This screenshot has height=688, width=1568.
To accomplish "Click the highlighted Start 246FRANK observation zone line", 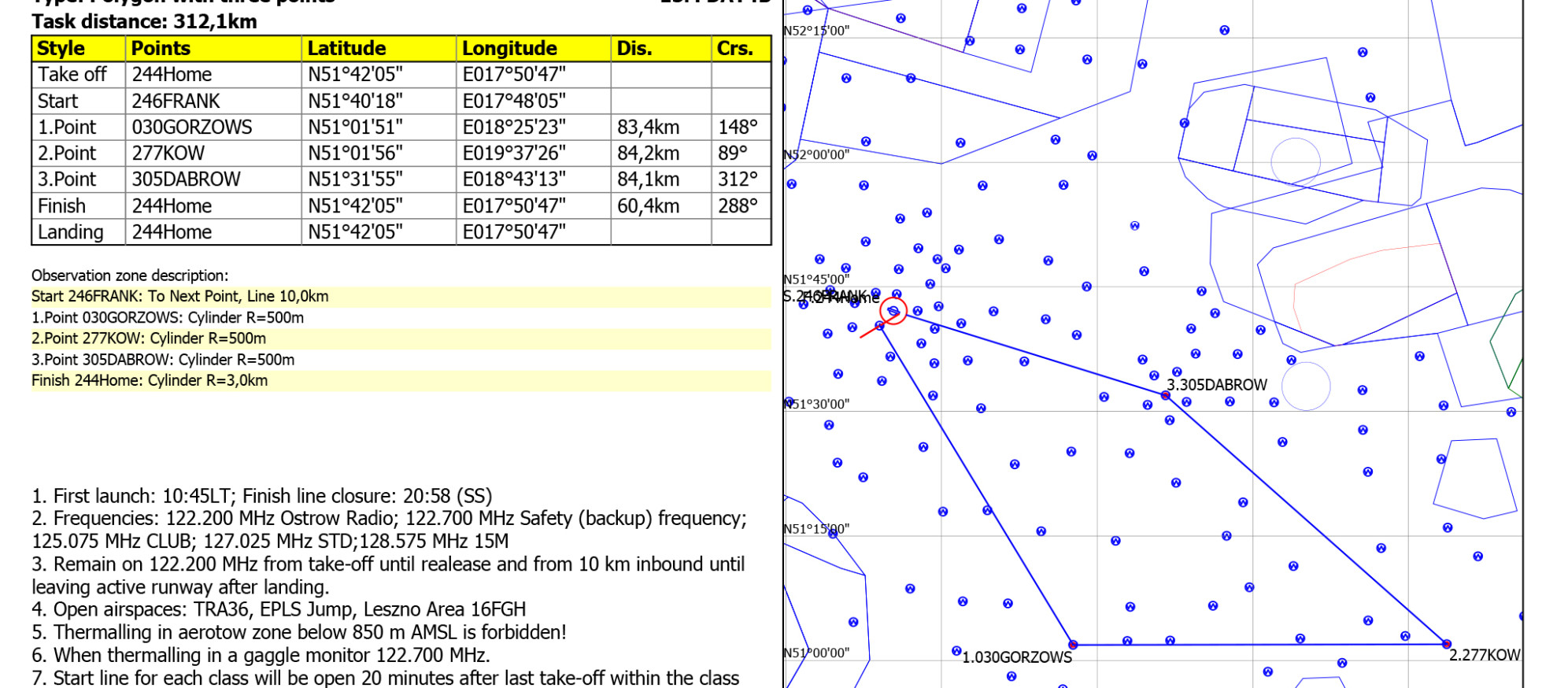I will (180, 297).
